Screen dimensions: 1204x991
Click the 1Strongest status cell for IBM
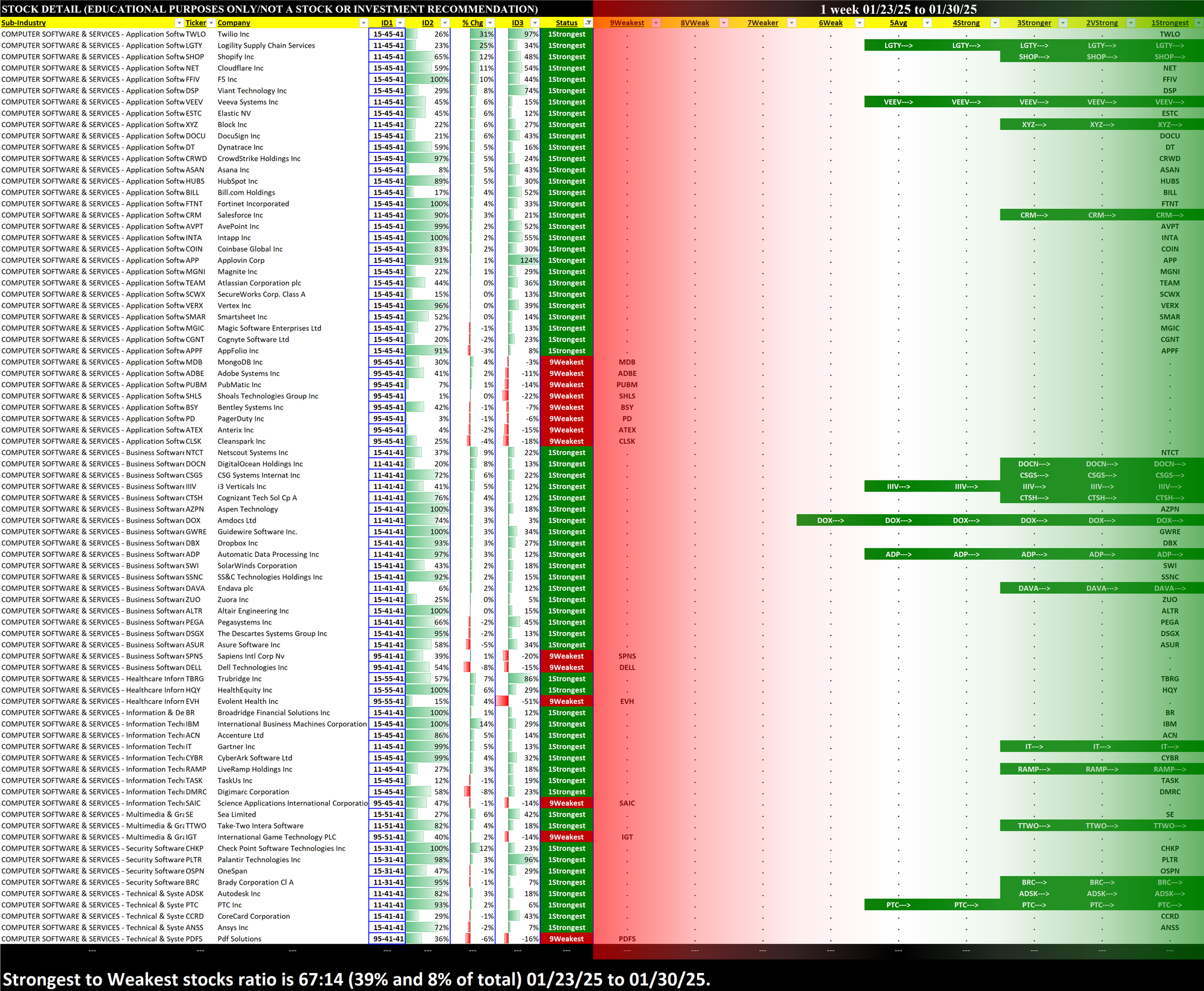click(x=566, y=724)
